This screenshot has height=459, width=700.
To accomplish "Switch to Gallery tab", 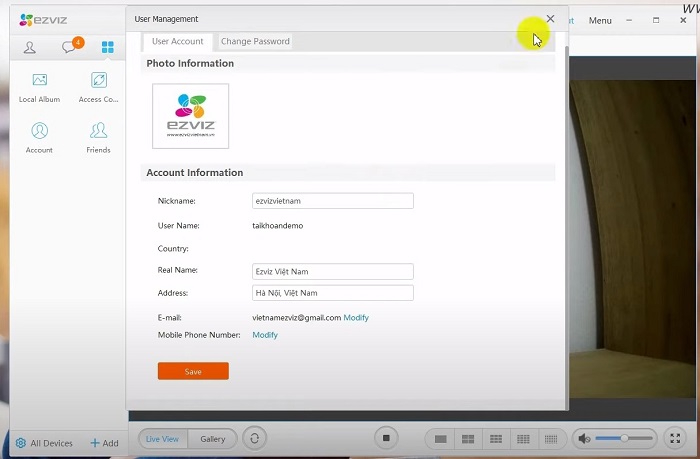I will pyautogui.click(x=212, y=439).
